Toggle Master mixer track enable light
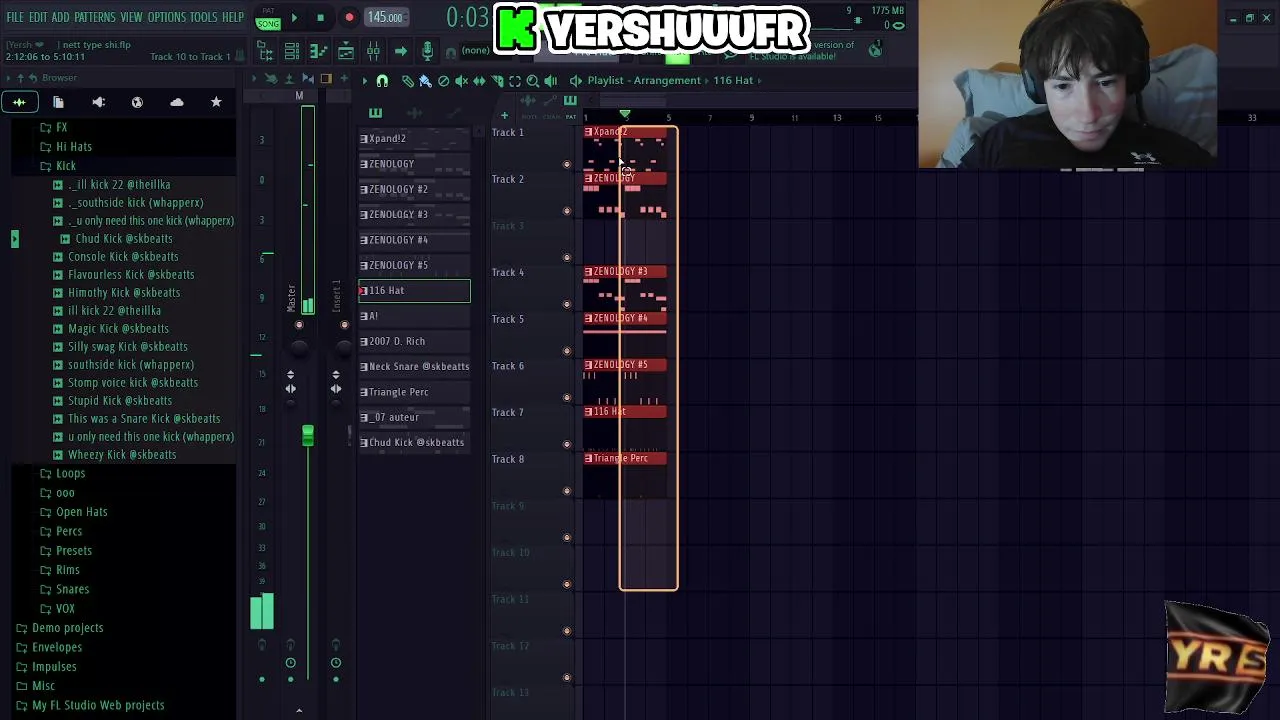 [299, 325]
